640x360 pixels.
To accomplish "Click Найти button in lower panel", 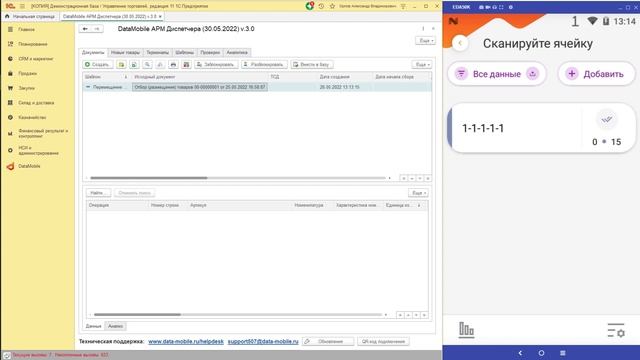I will [98, 193].
